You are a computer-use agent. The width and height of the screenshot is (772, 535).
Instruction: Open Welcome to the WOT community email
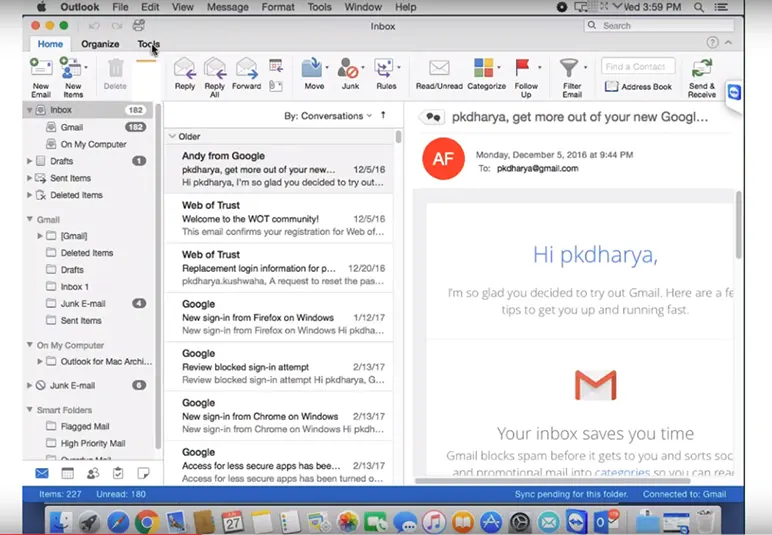(279, 218)
